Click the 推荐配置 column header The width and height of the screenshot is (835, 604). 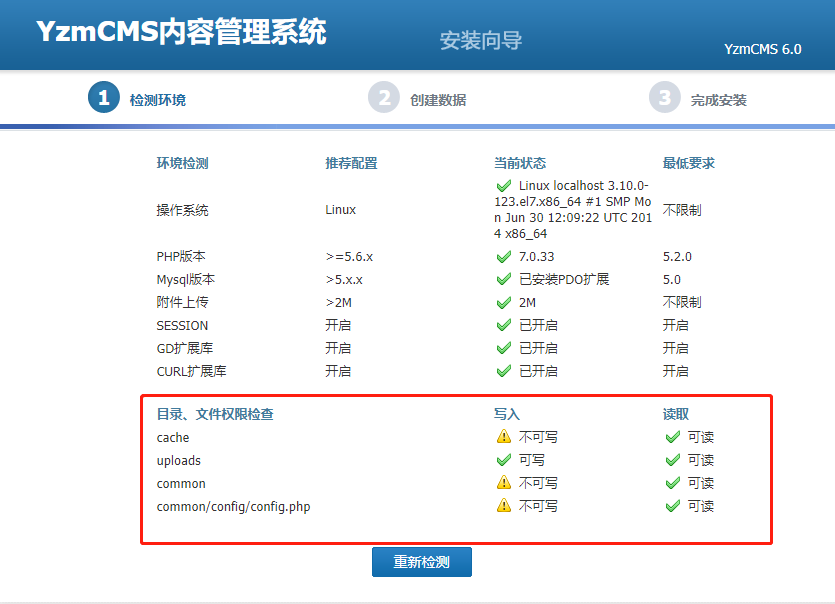(351, 163)
